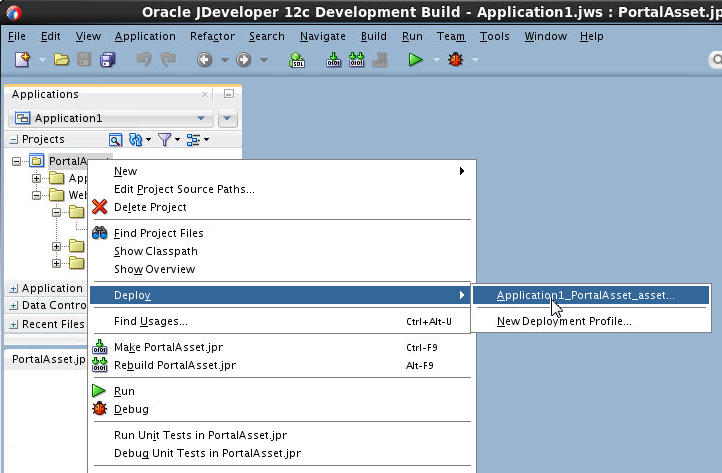
Task: Expand the Application Resources section
Action: point(14,288)
